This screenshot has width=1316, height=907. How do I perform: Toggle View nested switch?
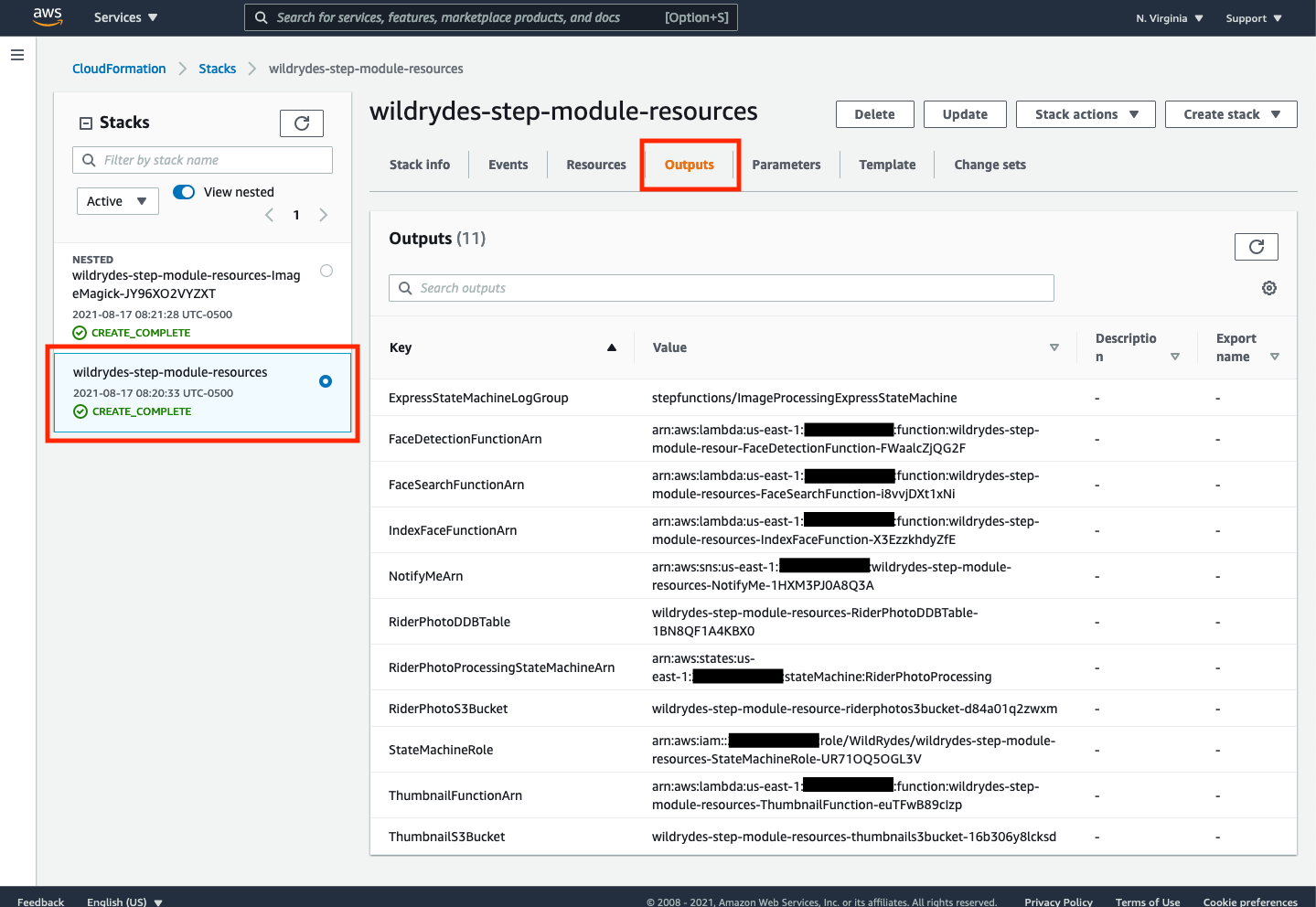click(184, 192)
